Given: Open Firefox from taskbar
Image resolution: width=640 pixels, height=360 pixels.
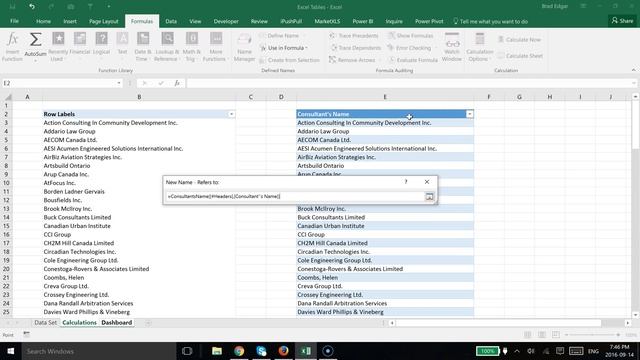Looking at the screenshot, I should click(283, 351).
